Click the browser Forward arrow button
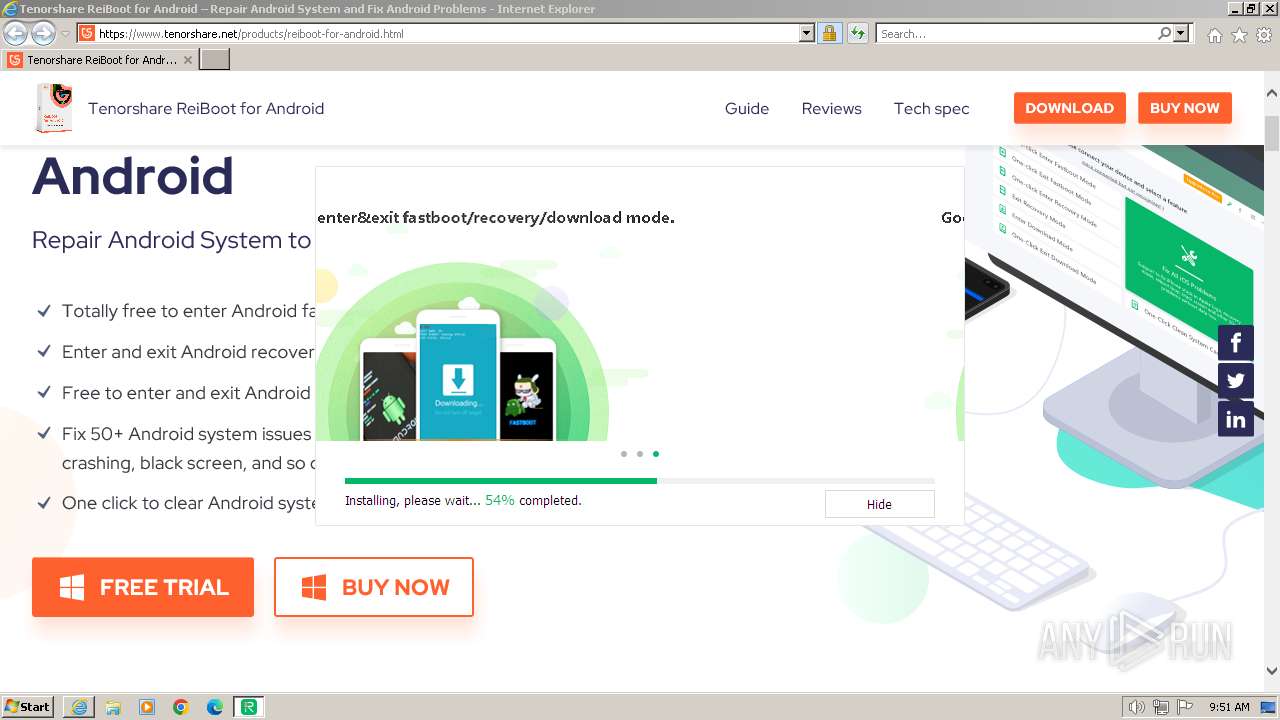The width and height of the screenshot is (1280, 720). tap(43, 33)
